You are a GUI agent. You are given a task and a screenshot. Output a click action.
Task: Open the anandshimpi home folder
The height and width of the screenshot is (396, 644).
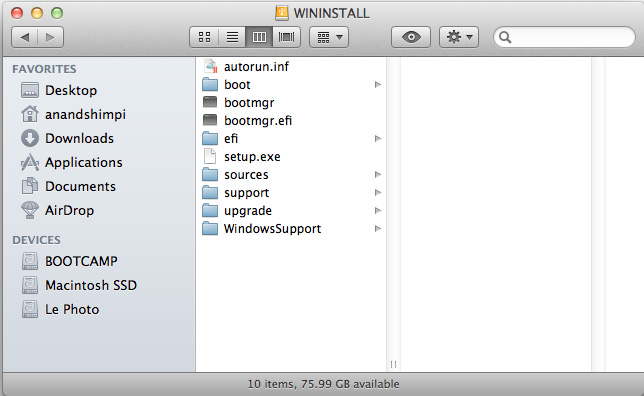[85, 114]
